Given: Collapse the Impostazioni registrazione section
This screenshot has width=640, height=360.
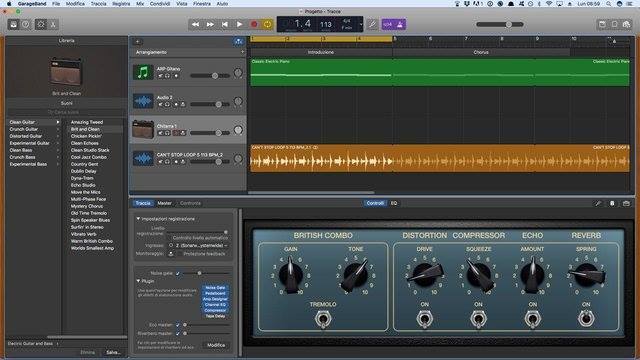Looking at the screenshot, I should [x=138, y=219].
